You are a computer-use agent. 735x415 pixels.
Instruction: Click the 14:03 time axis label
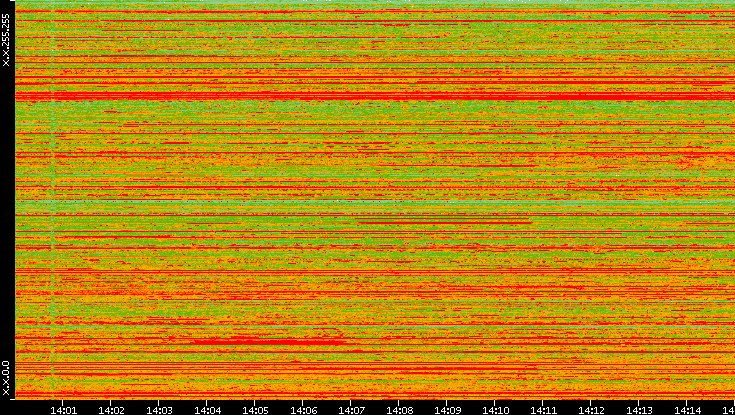pyautogui.click(x=159, y=410)
